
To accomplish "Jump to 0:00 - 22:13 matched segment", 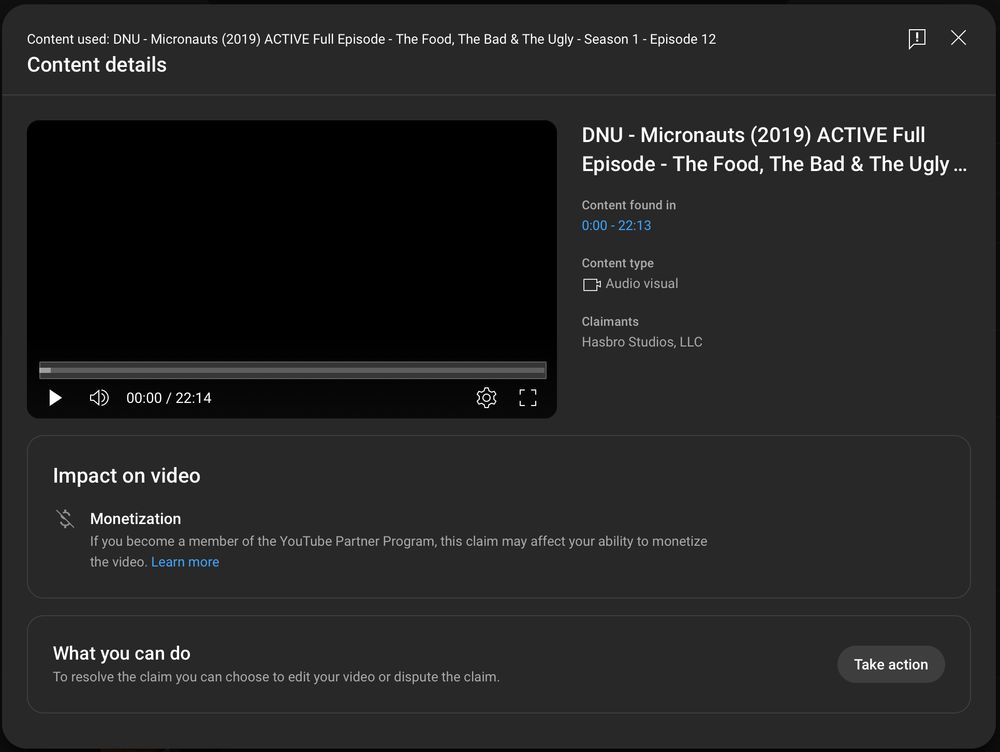I will click(x=616, y=225).
